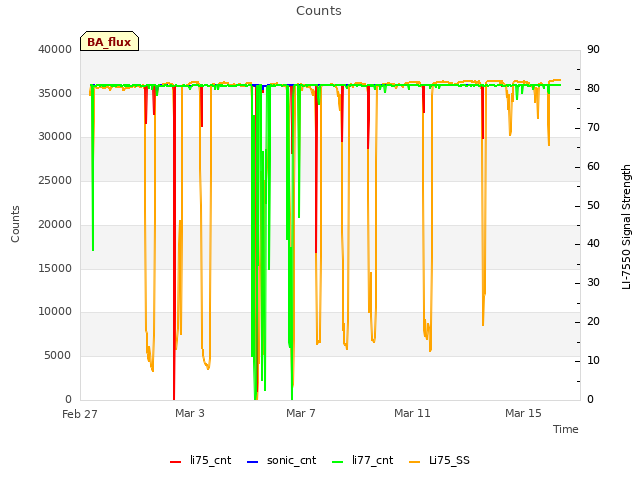Click the Mar 15 date tick
This screenshot has height=480, width=640.
(x=523, y=413)
